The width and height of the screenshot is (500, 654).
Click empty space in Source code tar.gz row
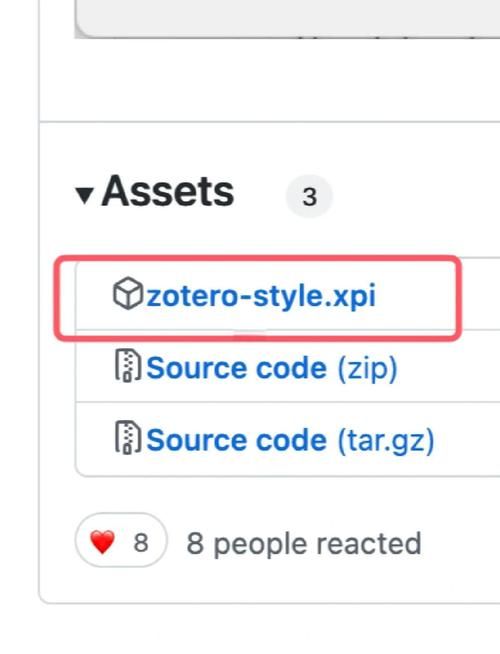pyautogui.click(x=467, y=439)
